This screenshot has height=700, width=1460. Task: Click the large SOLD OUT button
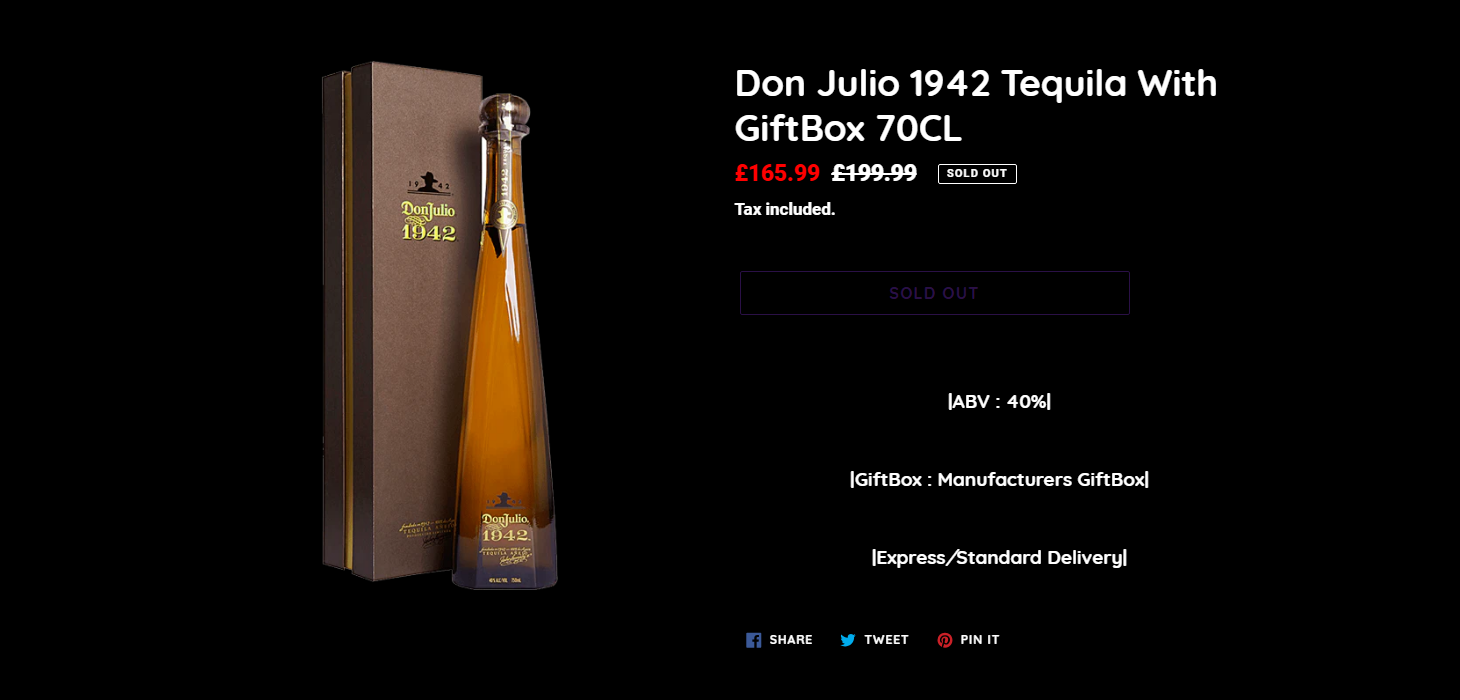click(x=934, y=293)
